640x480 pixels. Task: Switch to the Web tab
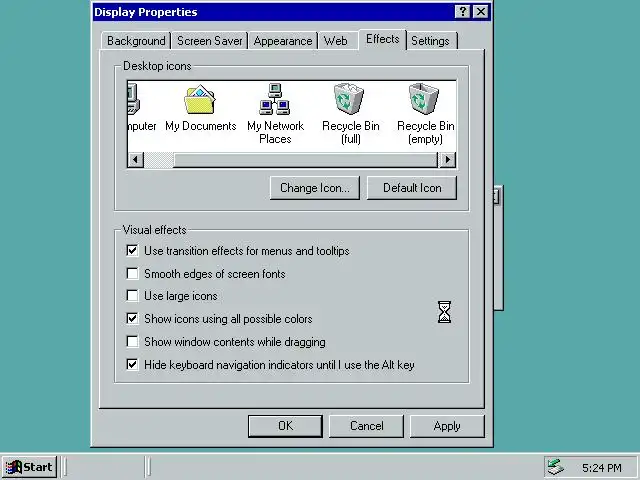[x=336, y=41]
